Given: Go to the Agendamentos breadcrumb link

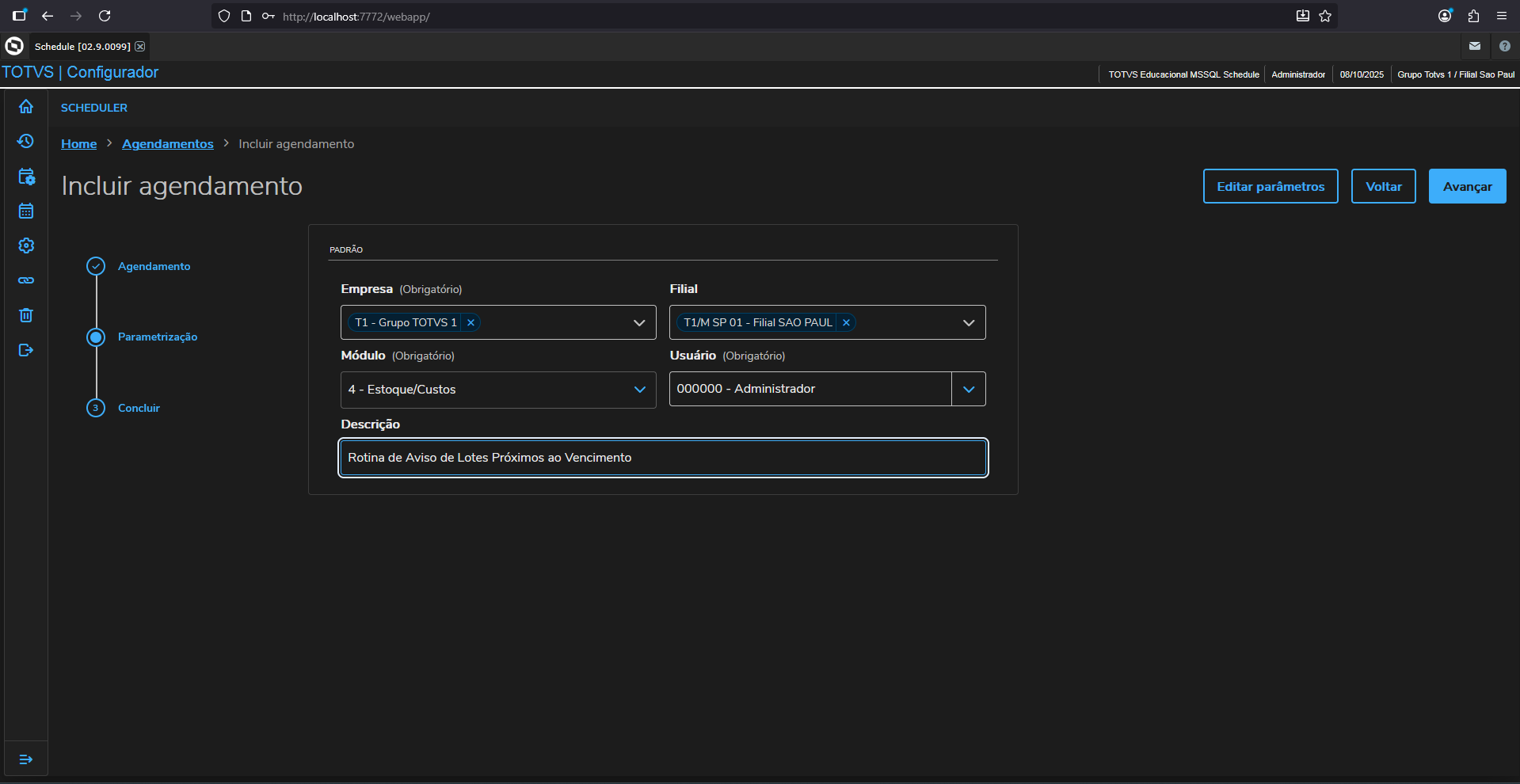Looking at the screenshot, I should pyautogui.click(x=167, y=143).
